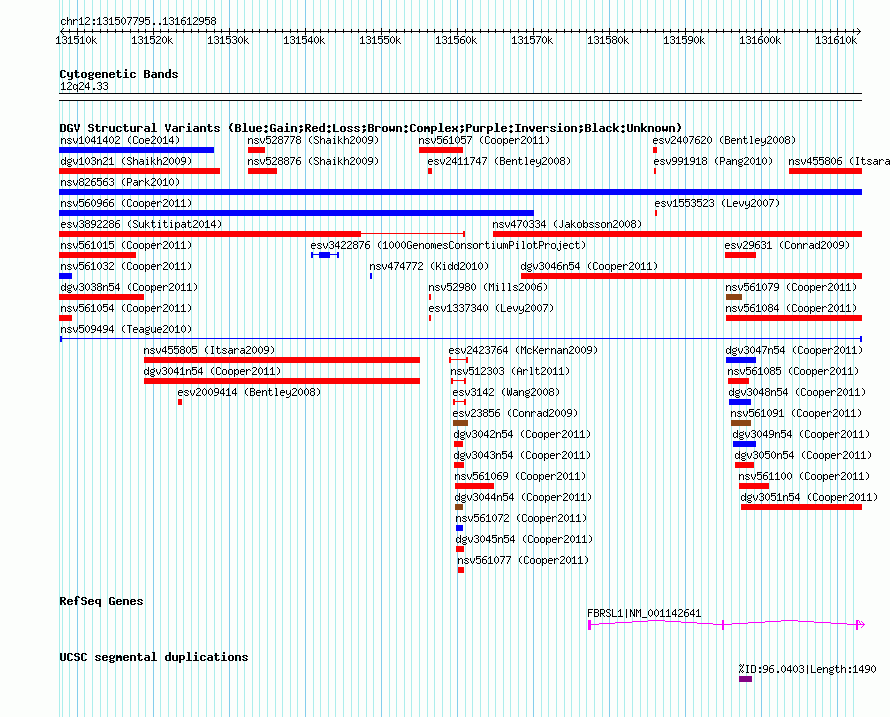Click nsv561054 (Cooper2011) label
890x717 pixels.
(x=126, y=308)
